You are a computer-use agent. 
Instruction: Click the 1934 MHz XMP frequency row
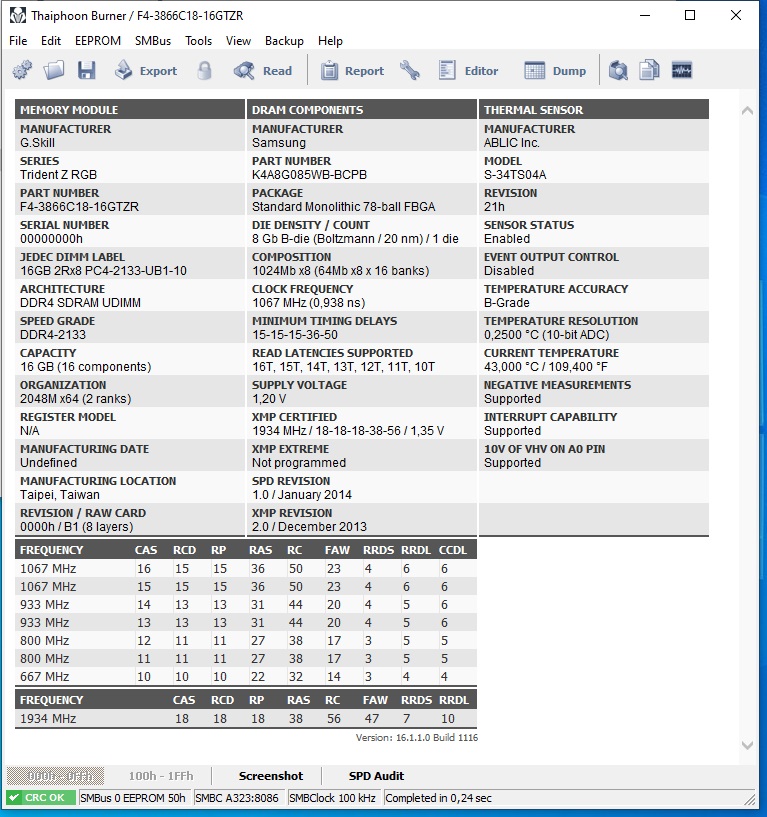pos(246,719)
